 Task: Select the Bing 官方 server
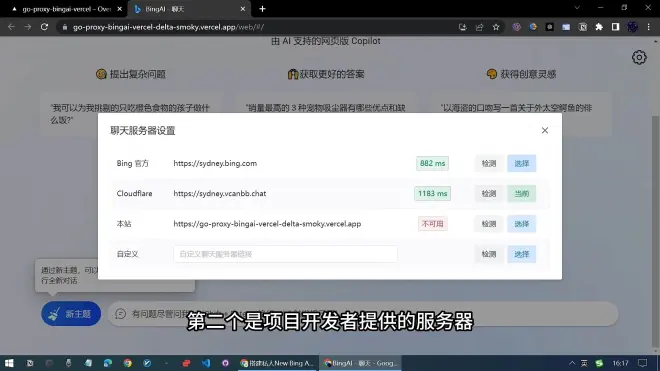point(522,163)
